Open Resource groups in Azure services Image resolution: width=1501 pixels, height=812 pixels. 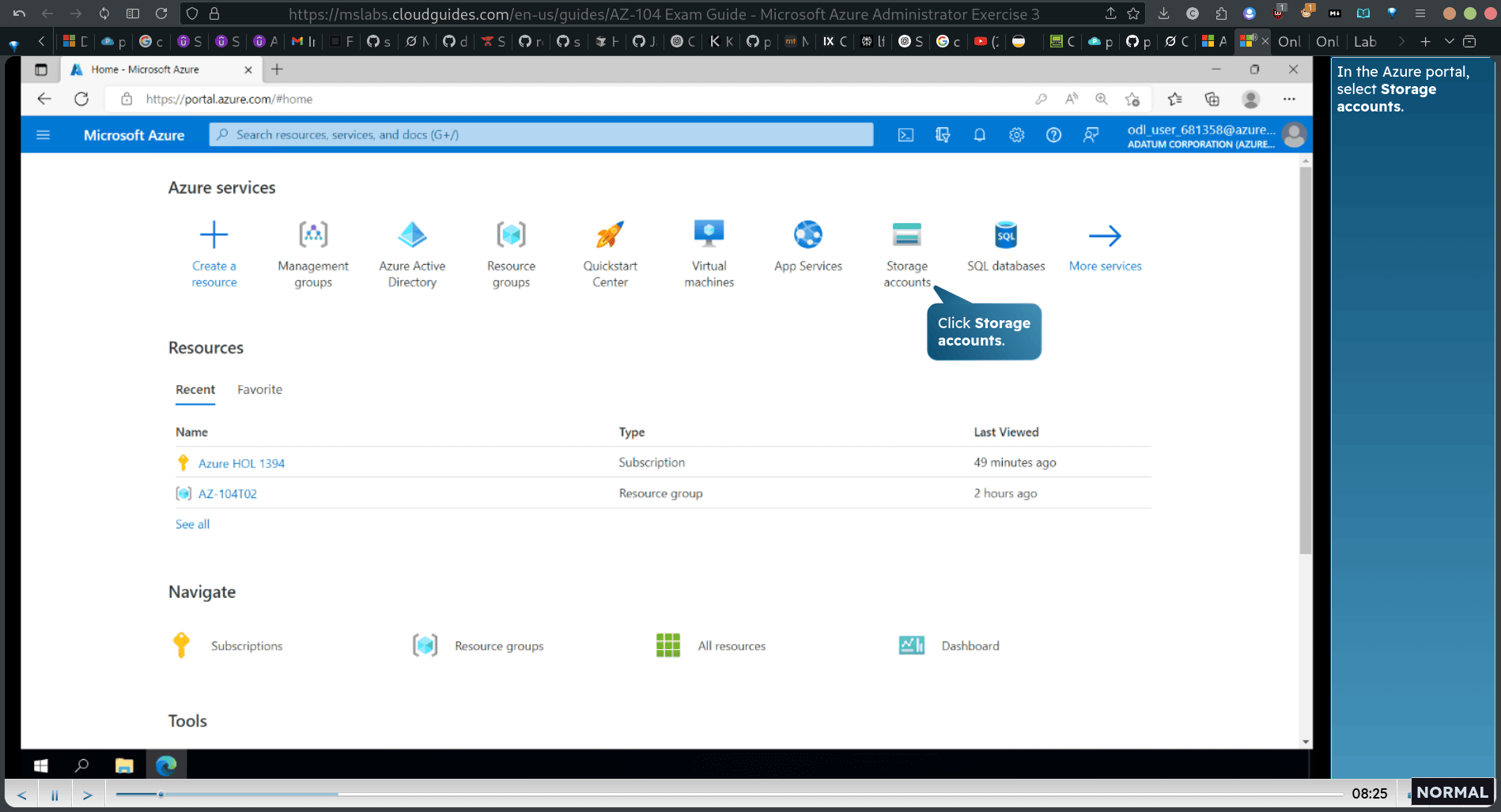511,255
